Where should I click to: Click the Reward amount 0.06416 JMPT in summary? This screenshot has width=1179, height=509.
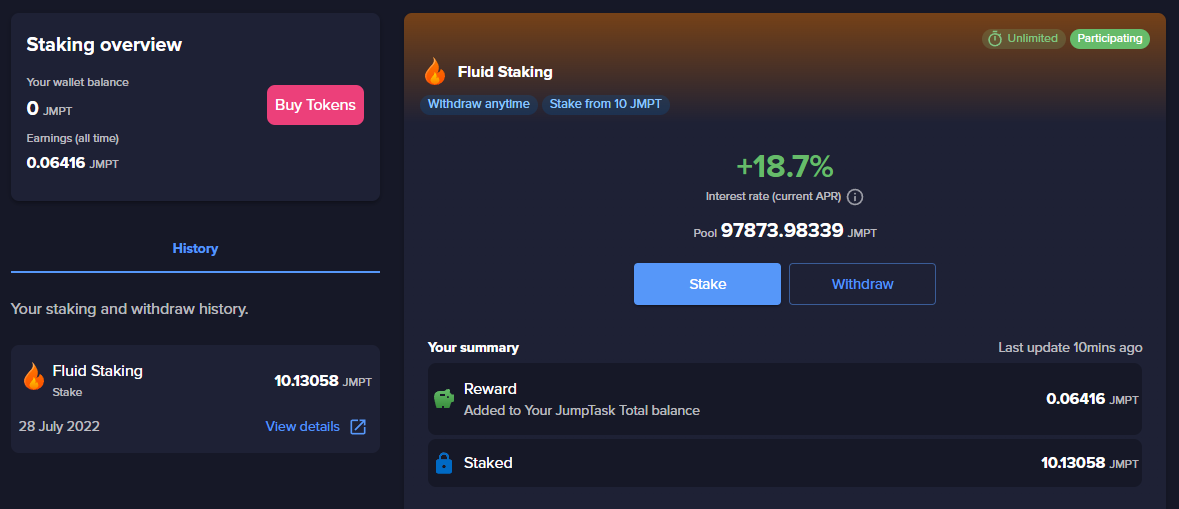coord(1092,399)
